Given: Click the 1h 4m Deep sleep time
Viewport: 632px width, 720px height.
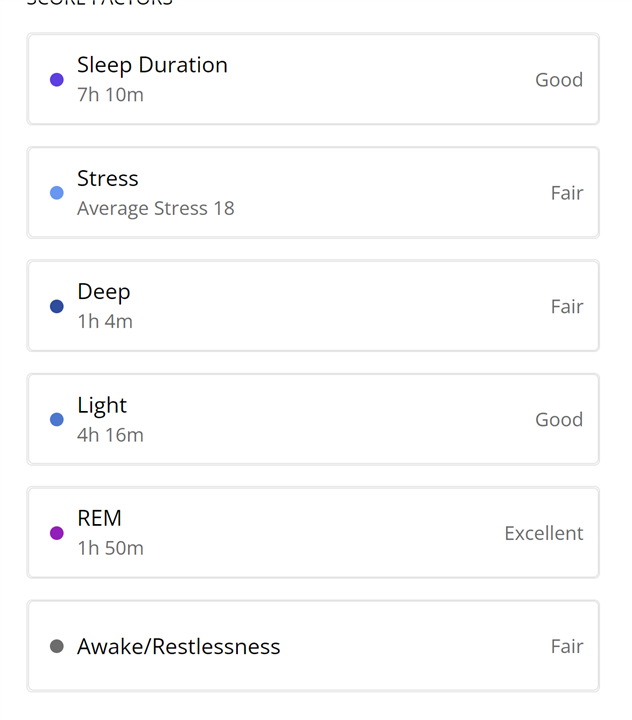Looking at the screenshot, I should click(105, 321).
